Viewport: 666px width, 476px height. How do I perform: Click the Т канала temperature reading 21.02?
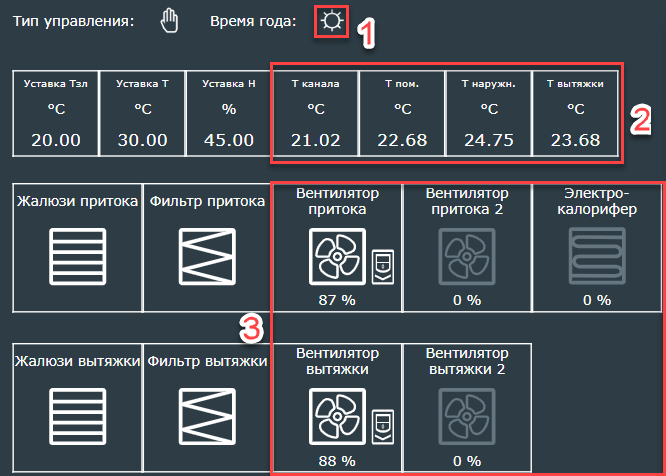point(315,139)
